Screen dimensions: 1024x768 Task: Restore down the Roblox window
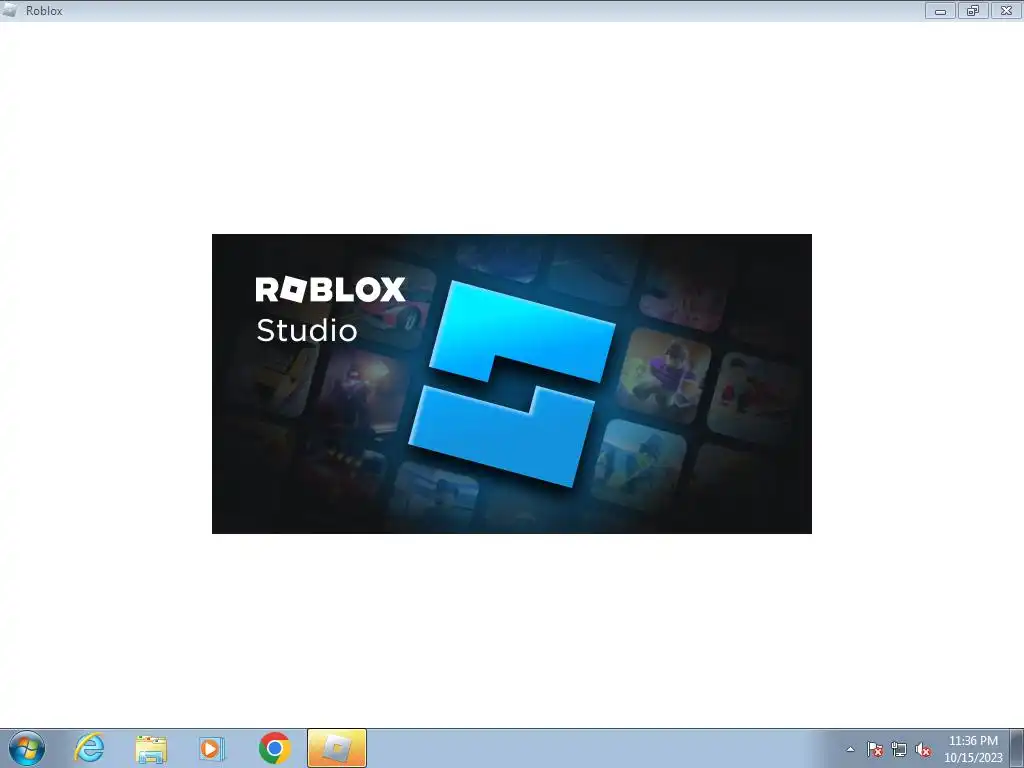pyautogui.click(x=973, y=10)
